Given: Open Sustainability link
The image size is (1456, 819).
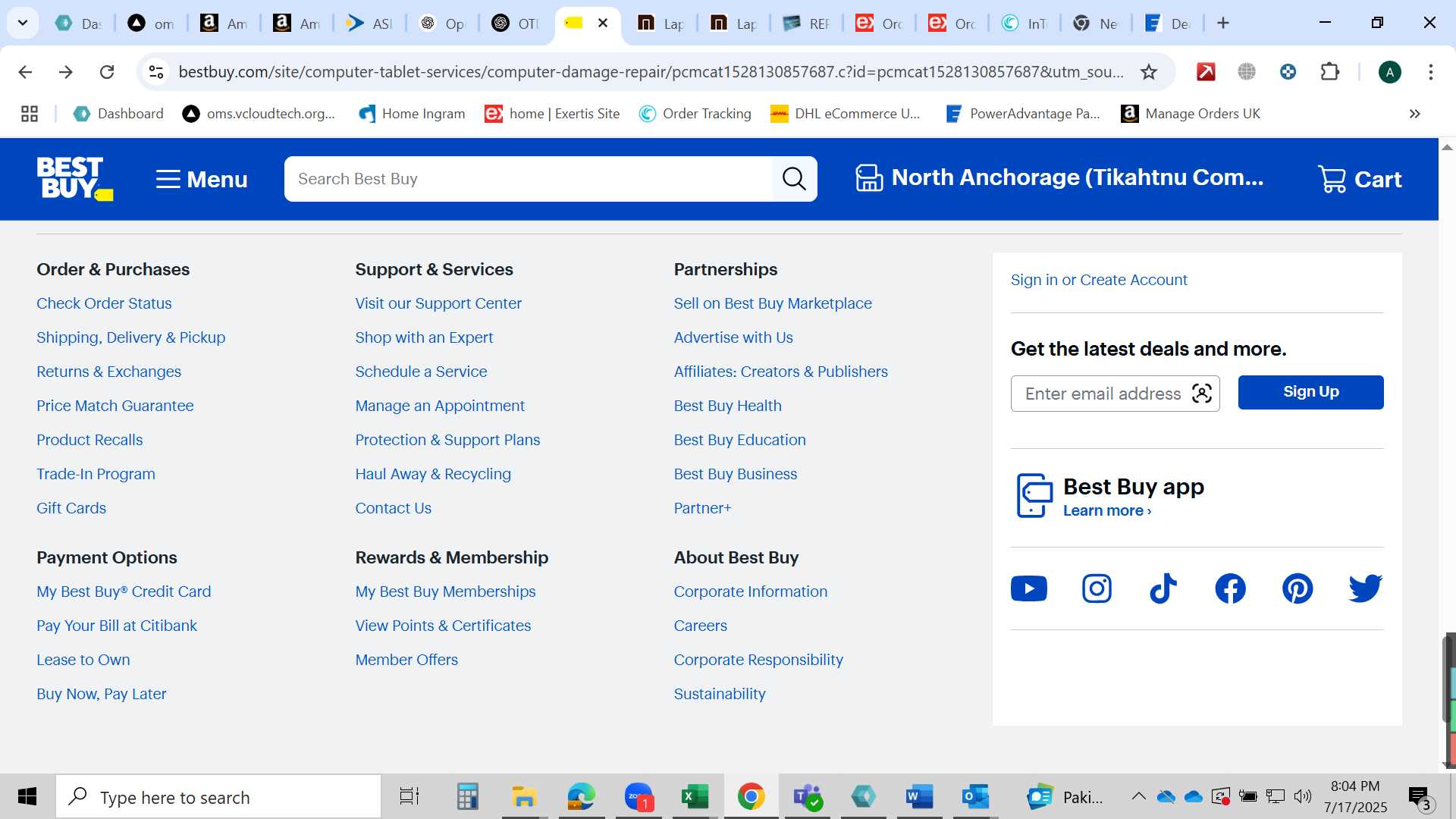Looking at the screenshot, I should [720, 694].
